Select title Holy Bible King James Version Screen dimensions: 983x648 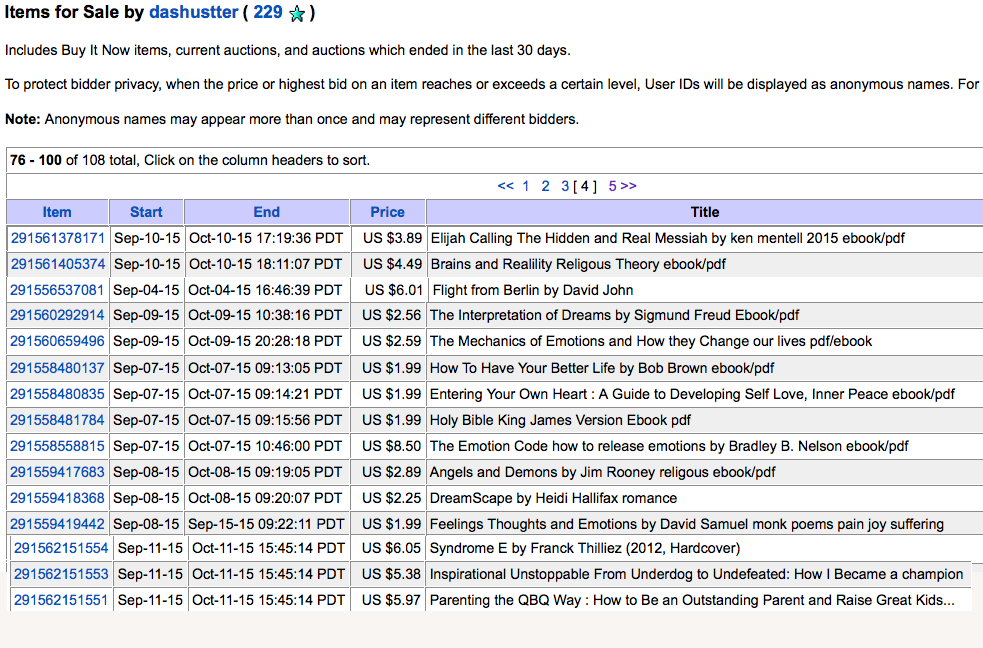[x=560, y=421]
